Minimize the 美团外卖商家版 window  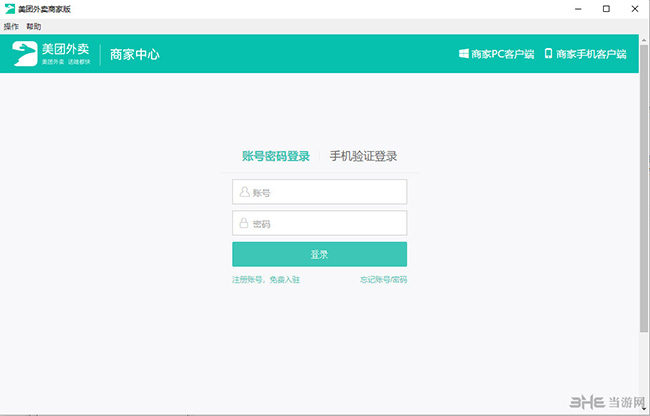pos(578,9)
